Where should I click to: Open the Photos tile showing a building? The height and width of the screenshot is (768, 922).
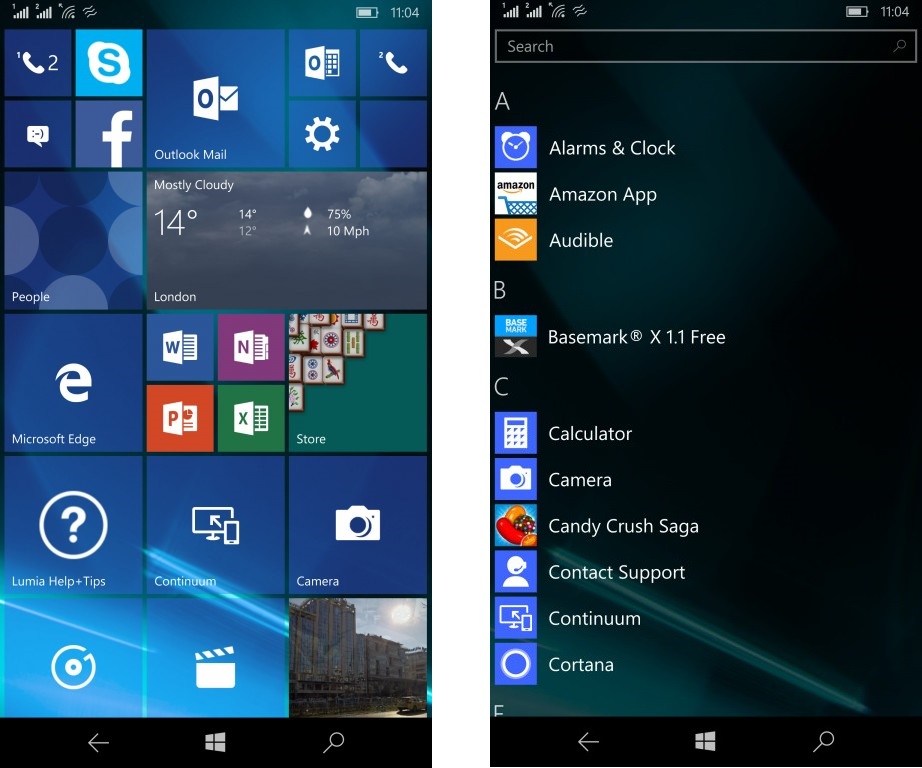pos(358,658)
